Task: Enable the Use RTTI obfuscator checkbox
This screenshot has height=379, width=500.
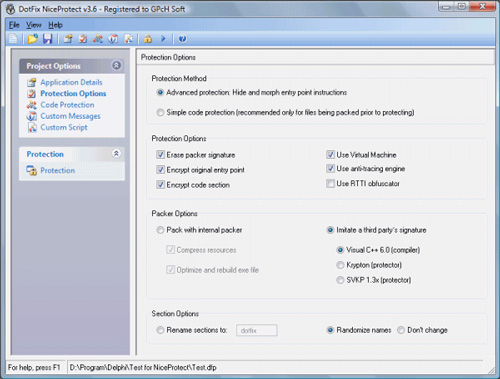Action: 330,183
